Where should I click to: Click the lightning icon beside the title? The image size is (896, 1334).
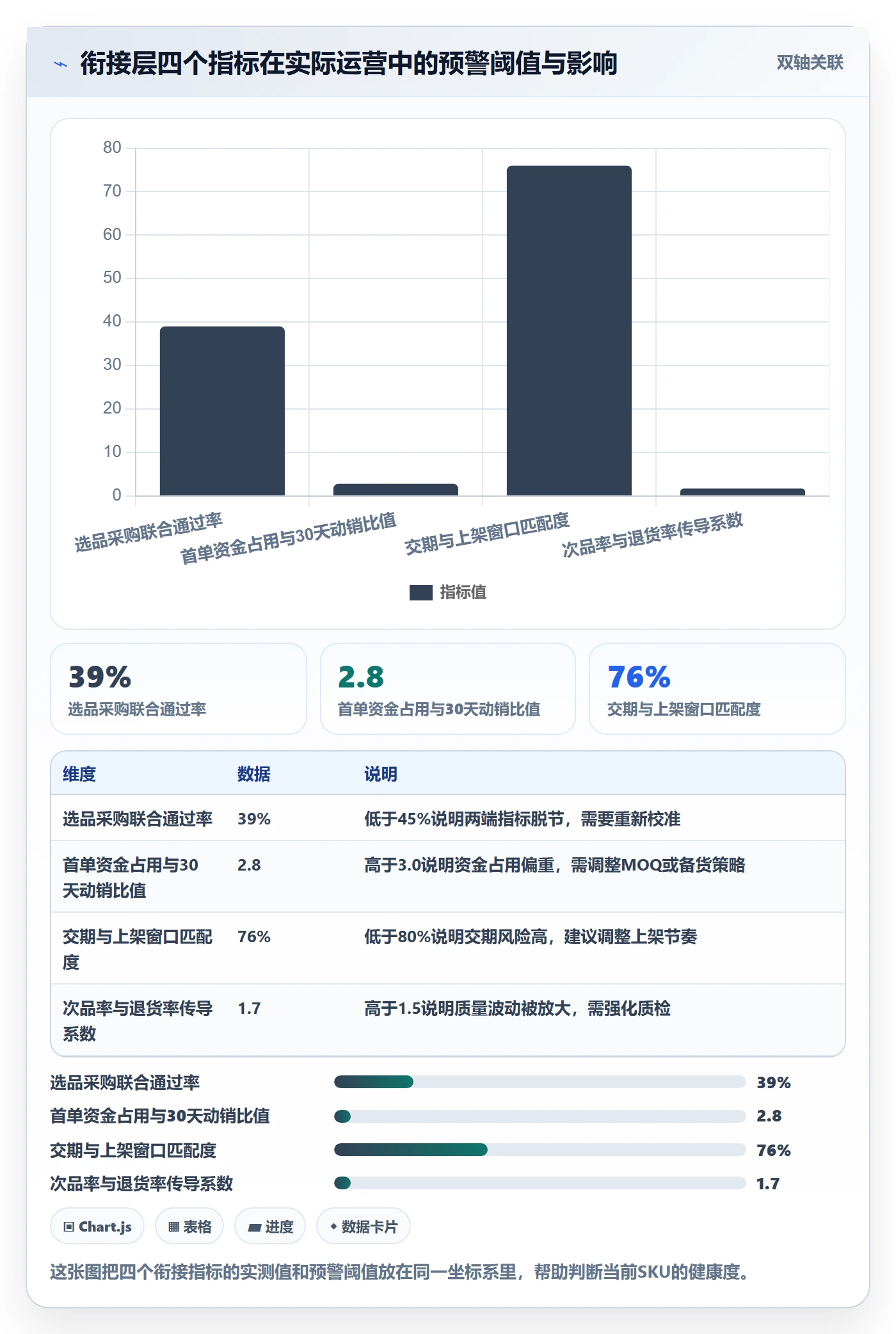pyautogui.click(x=61, y=64)
